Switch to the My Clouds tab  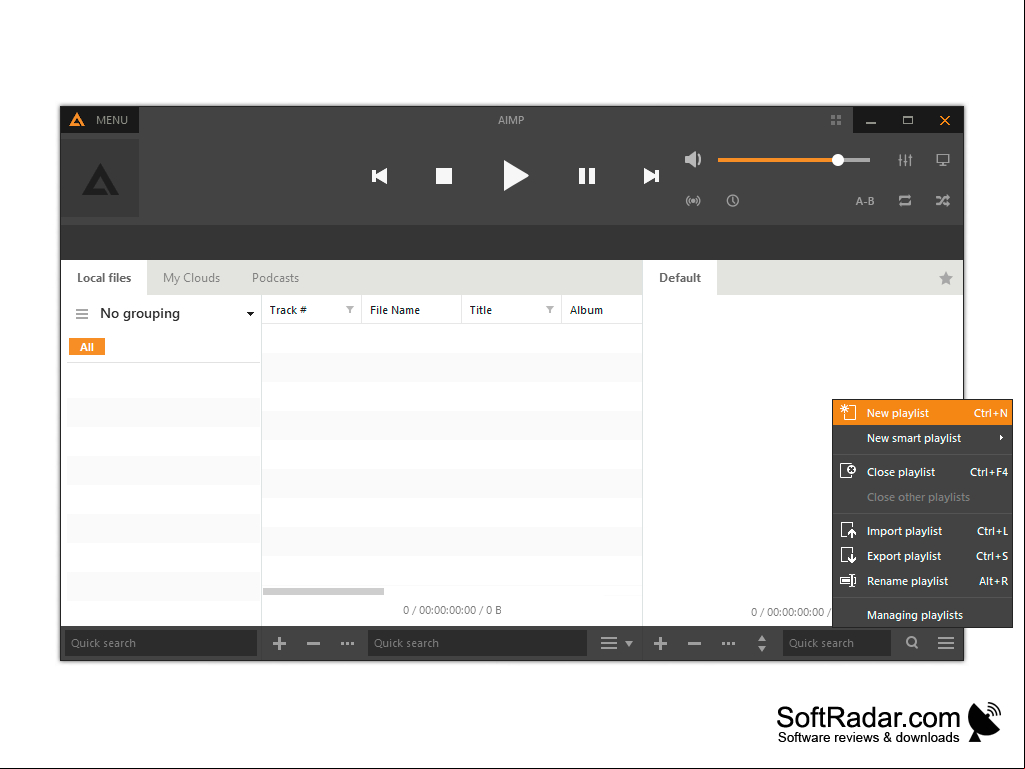(192, 278)
